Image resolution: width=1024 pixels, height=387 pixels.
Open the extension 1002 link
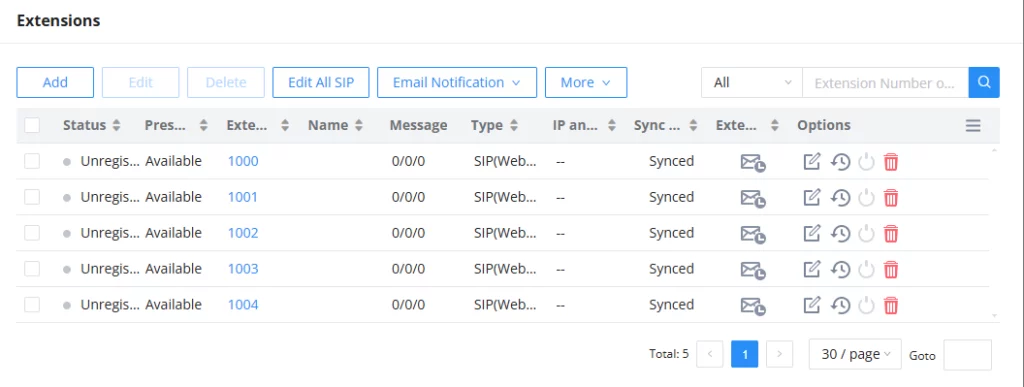click(x=243, y=233)
